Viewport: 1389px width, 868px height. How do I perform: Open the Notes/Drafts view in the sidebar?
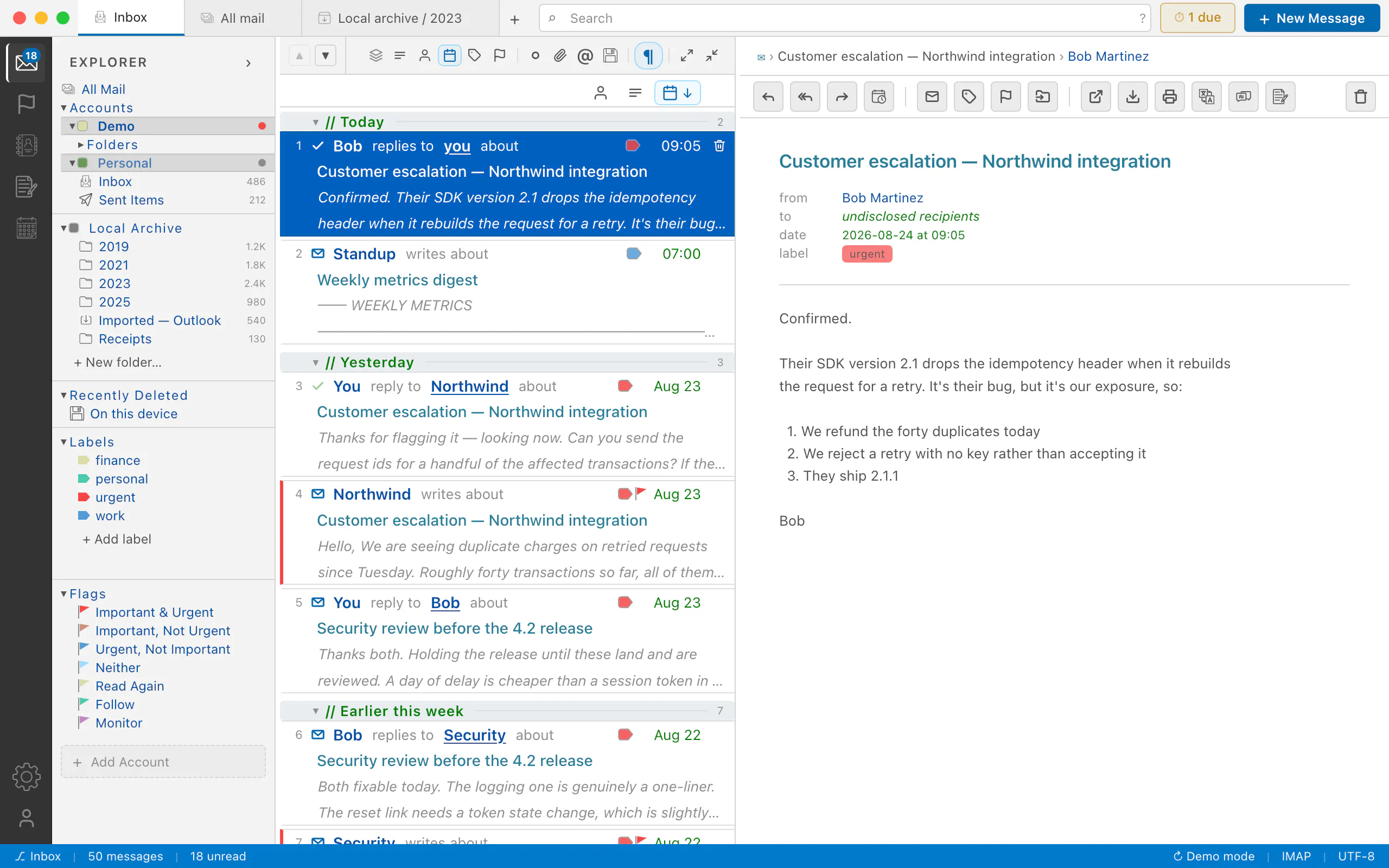click(x=27, y=187)
